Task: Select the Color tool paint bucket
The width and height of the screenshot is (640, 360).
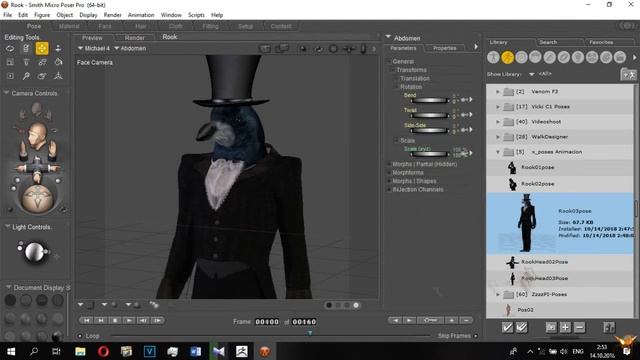Action: click(x=58, y=62)
